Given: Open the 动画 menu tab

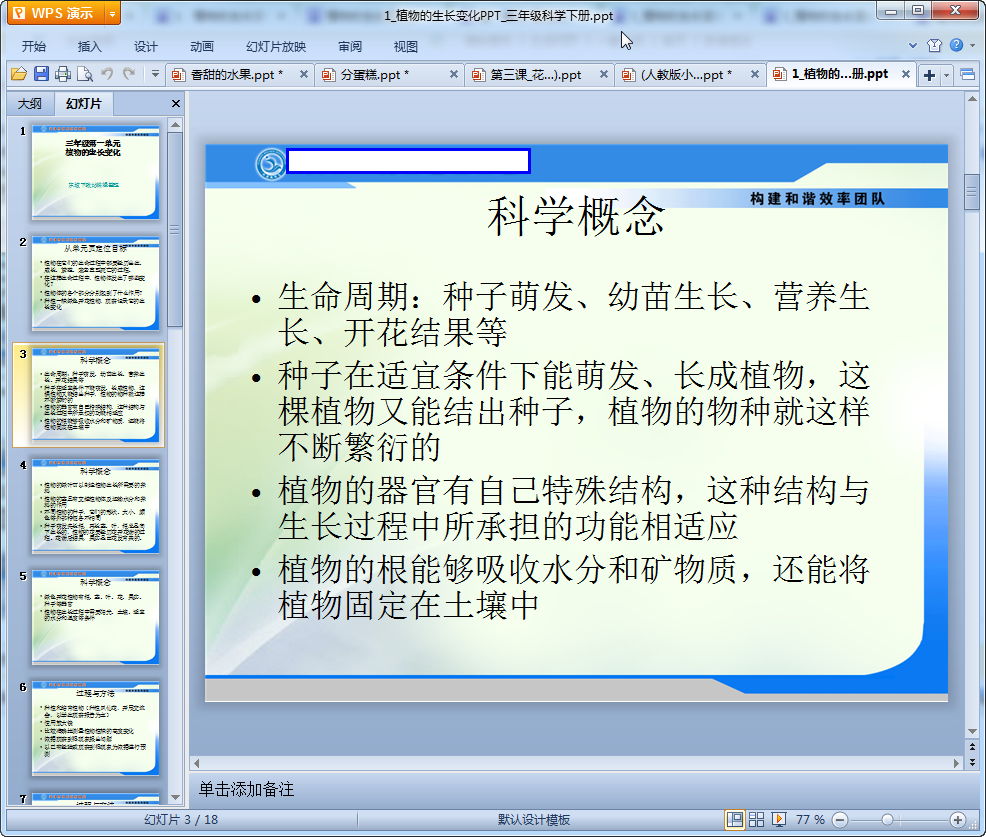Looking at the screenshot, I should coord(202,47).
